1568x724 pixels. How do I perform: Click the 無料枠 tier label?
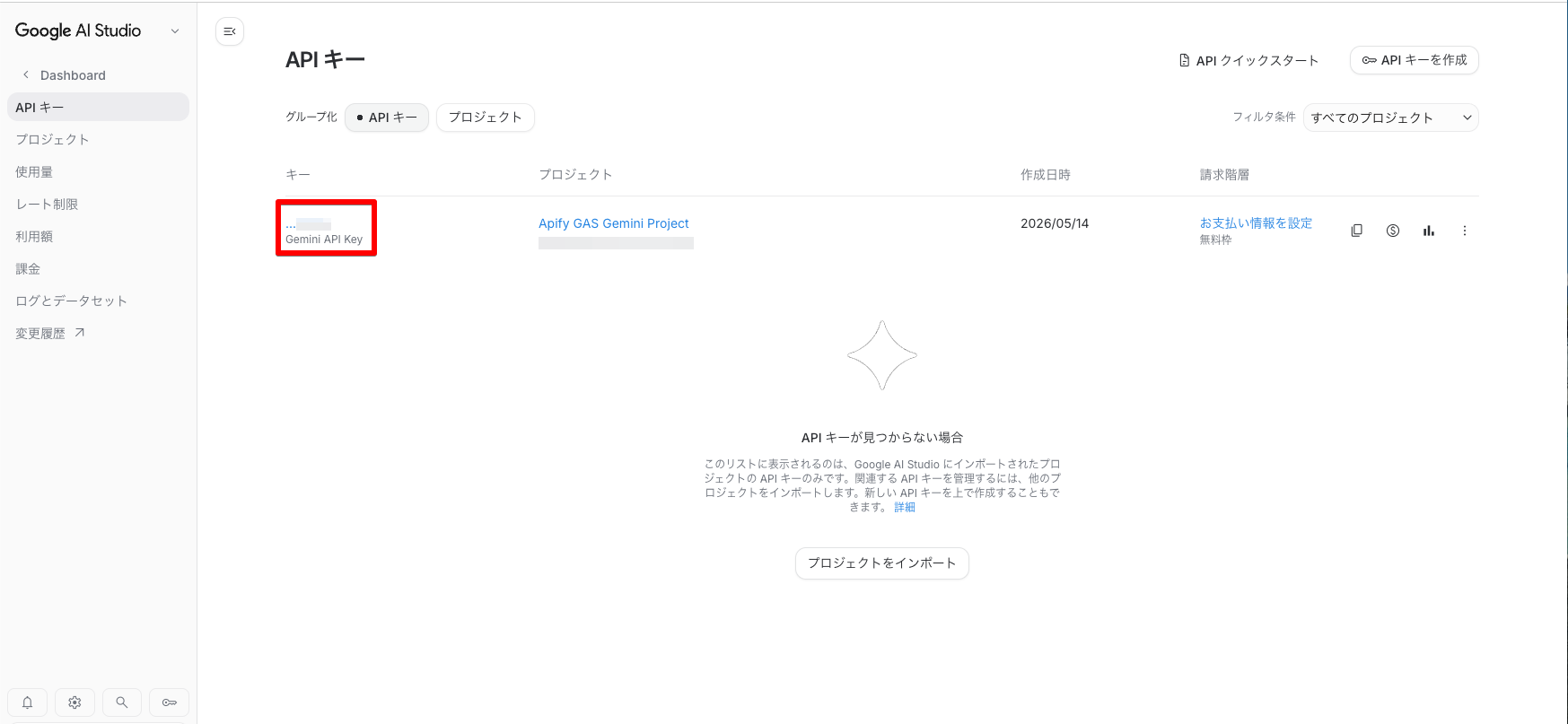point(1215,240)
